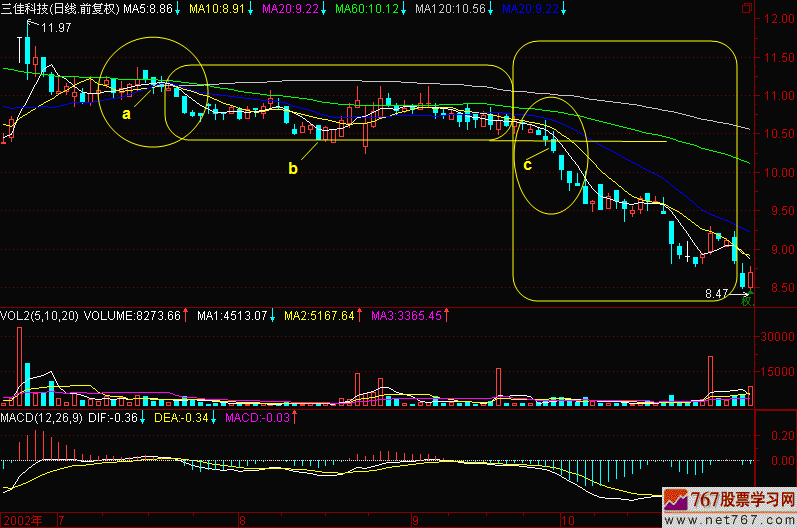Click month 8 on the time axis
Viewport: 797px width, 528px height.
pyautogui.click(x=242, y=520)
